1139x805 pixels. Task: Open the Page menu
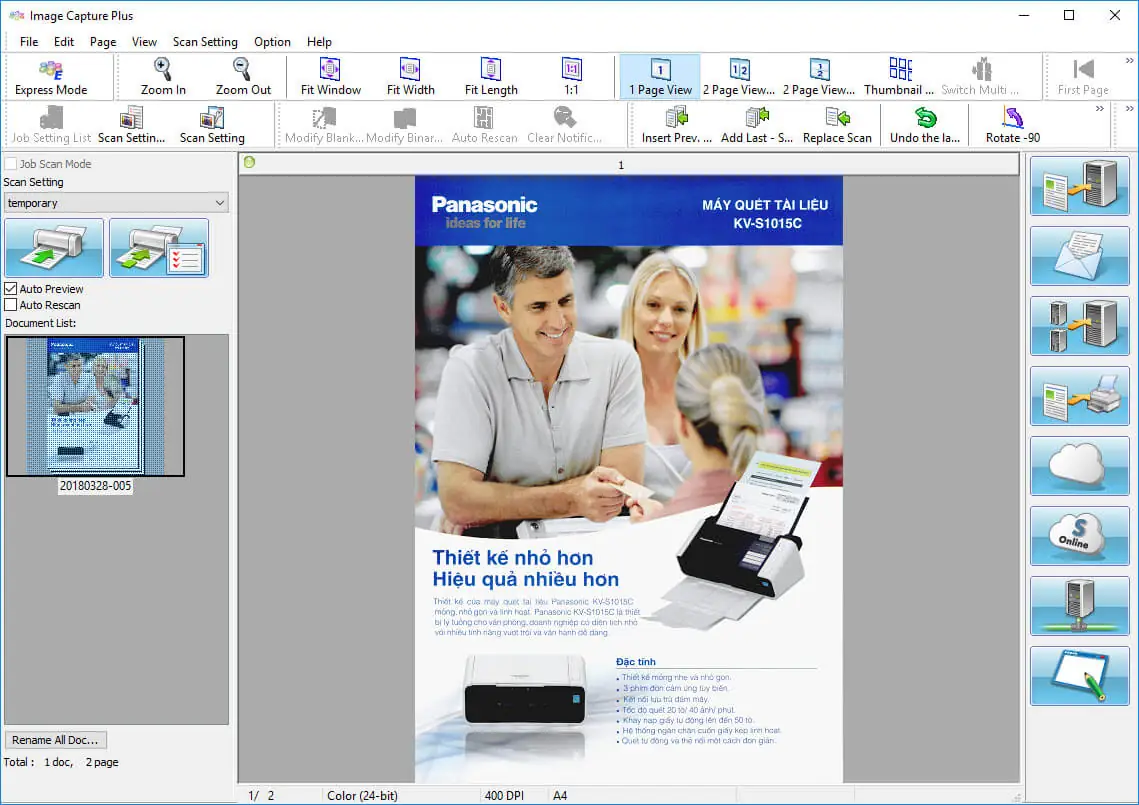pyautogui.click(x=102, y=41)
